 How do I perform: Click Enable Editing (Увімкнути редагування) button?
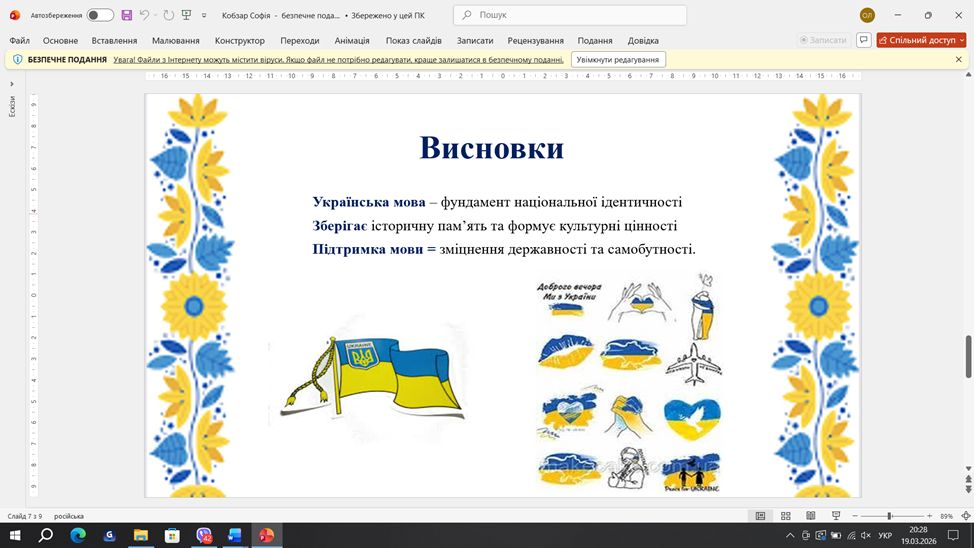[618, 60]
